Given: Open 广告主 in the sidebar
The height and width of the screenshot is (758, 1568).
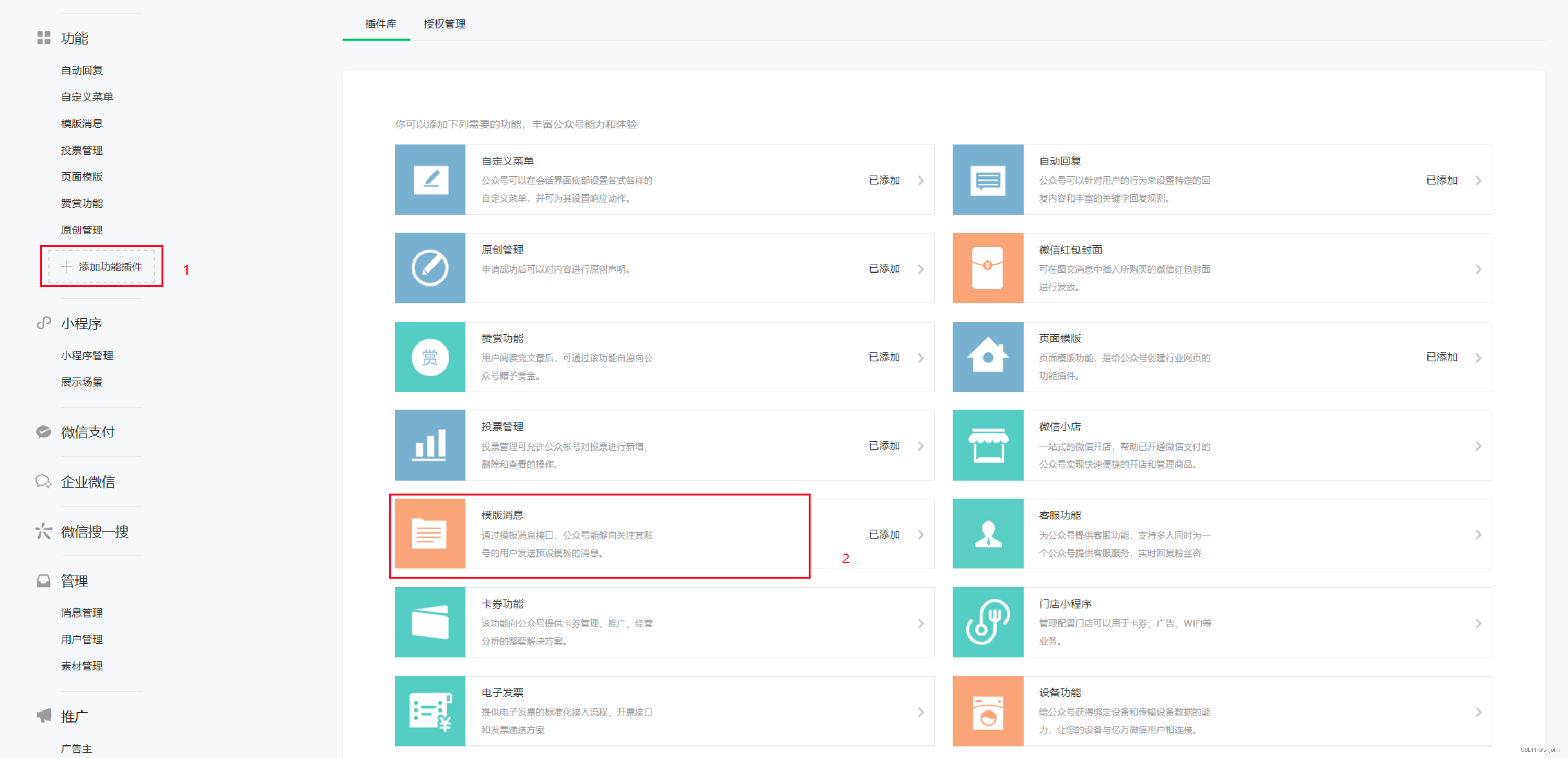Looking at the screenshot, I should point(76,749).
